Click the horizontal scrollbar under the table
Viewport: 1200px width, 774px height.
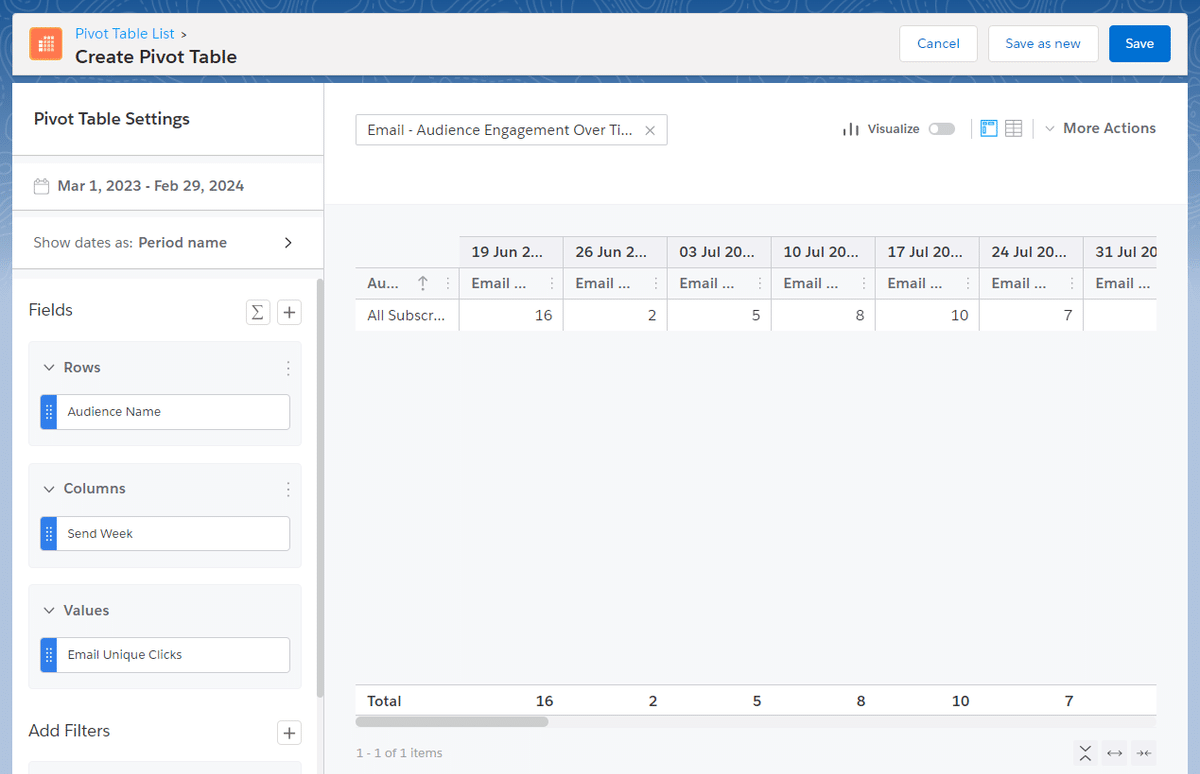tap(452, 721)
